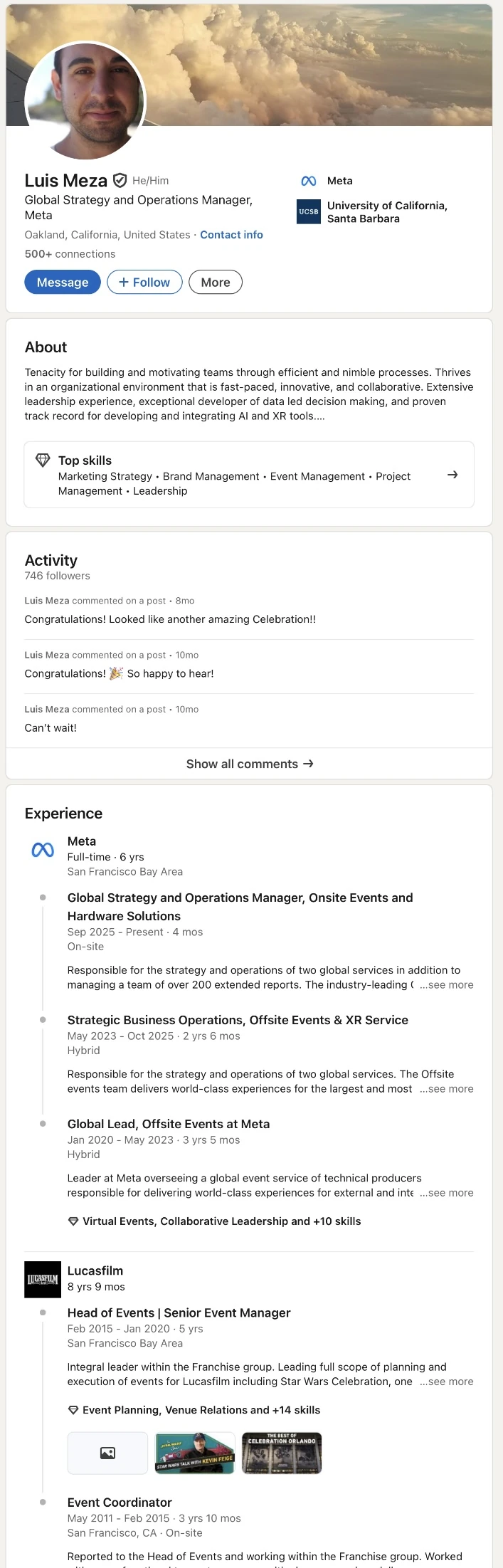The image size is (503, 1568).
Task: Click the profile photo of Luis Meza
Action: coord(85,100)
